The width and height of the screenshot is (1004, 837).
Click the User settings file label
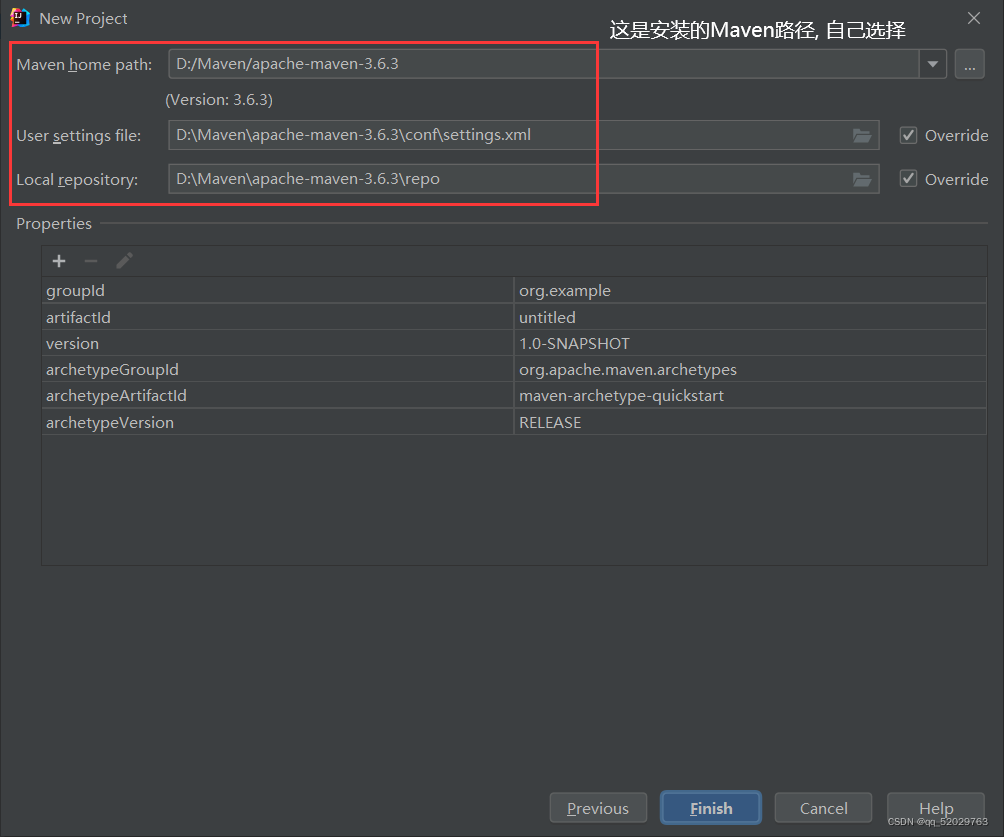pyautogui.click(x=78, y=136)
